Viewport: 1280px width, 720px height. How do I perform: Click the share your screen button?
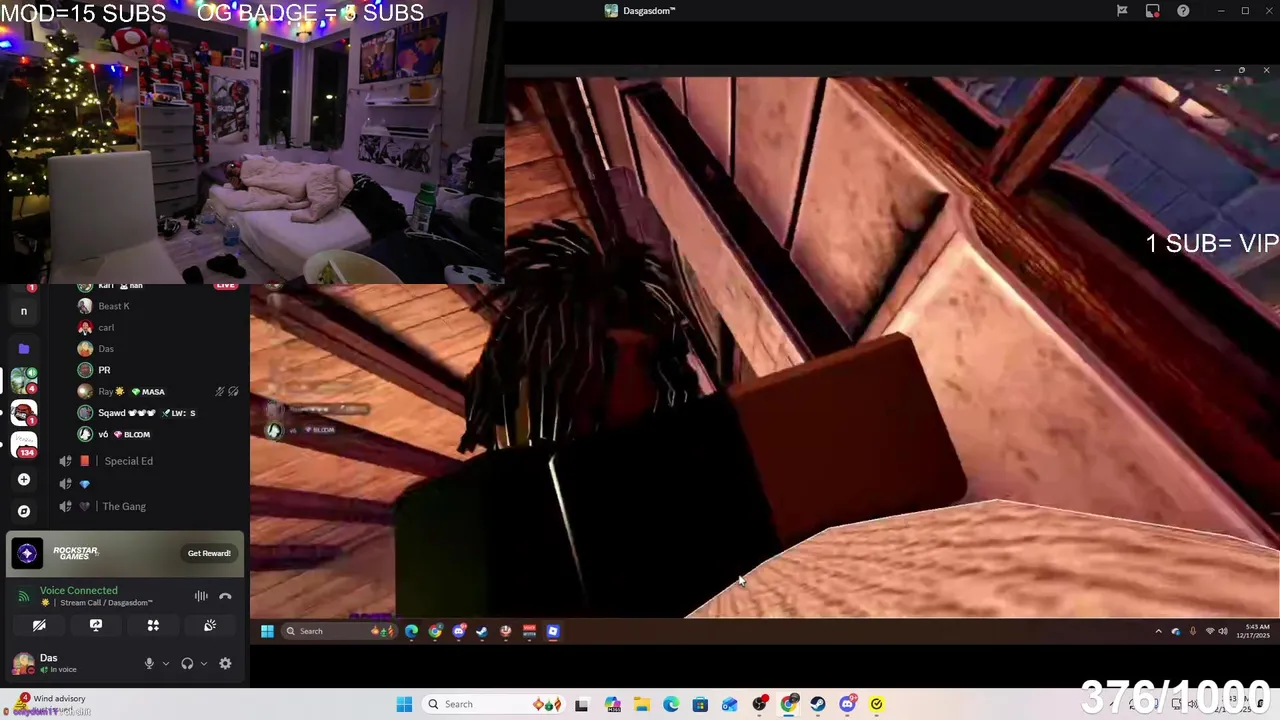(96, 625)
